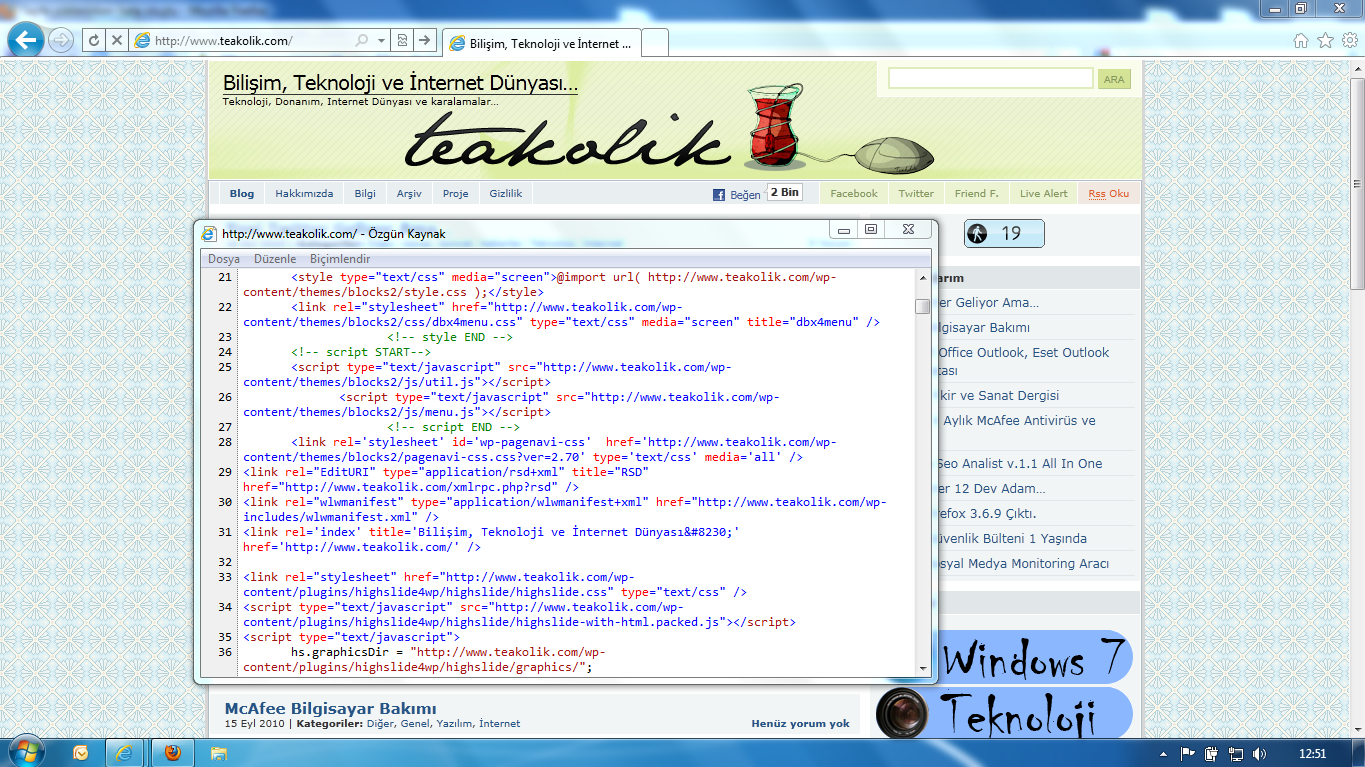Open the Tools gear icon

click(1349, 40)
